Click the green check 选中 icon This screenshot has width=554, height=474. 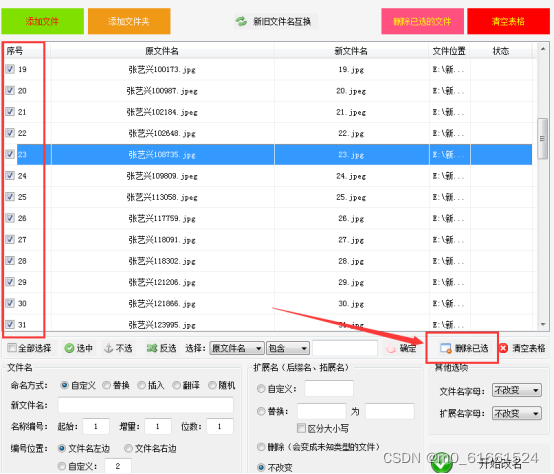[69, 348]
